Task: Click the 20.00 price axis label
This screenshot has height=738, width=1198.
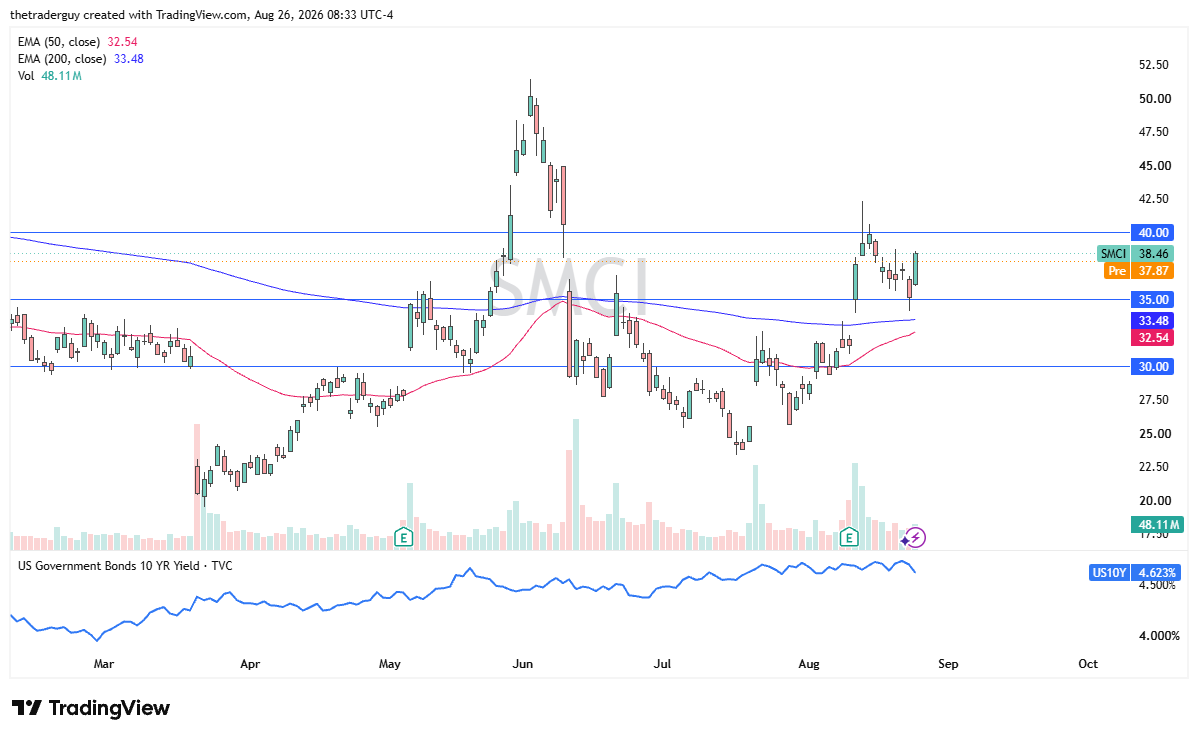Action: pyautogui.click(x=1154, y=501)
